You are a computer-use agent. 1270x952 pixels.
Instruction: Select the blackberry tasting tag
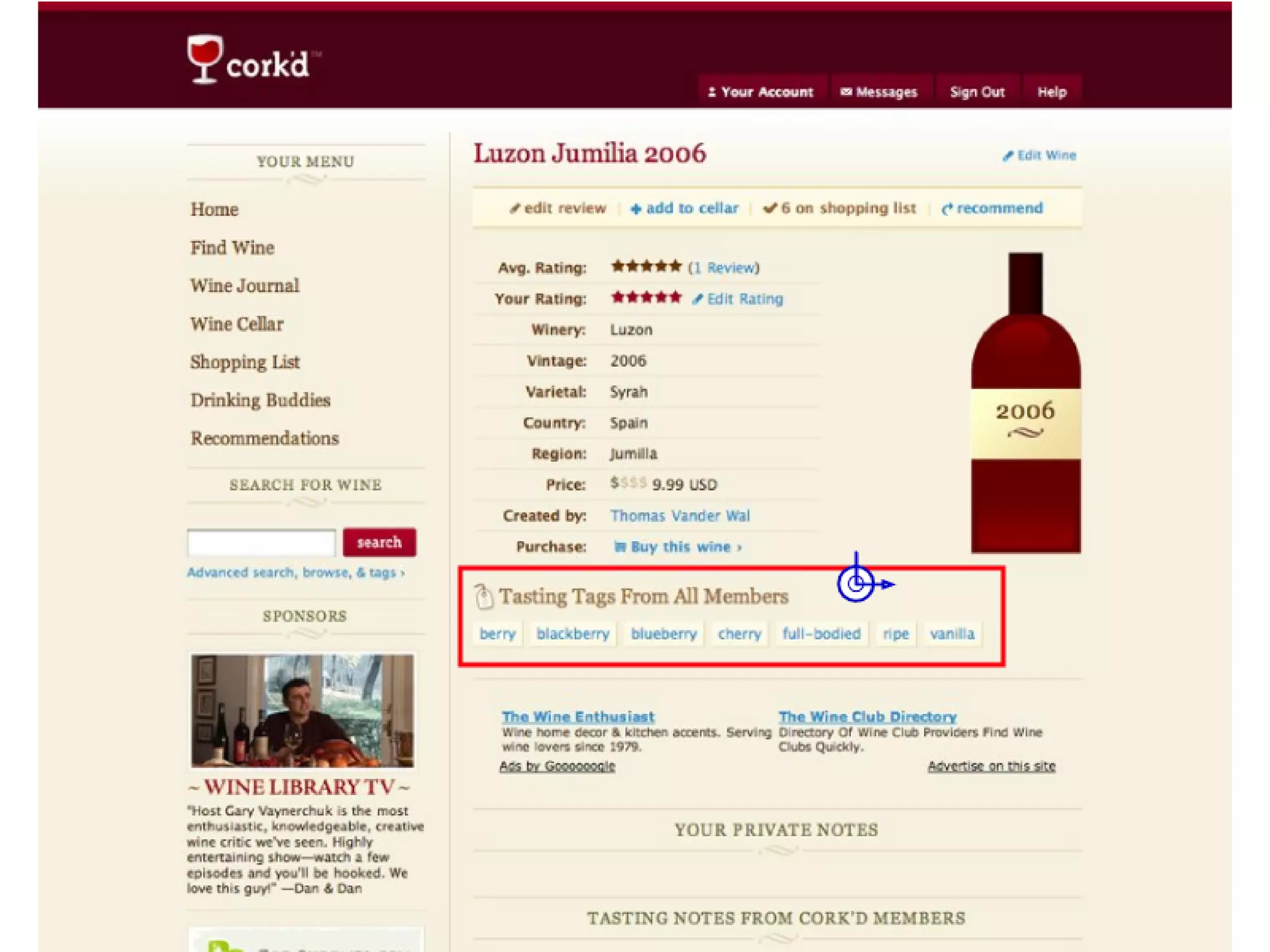click(573, 633)
